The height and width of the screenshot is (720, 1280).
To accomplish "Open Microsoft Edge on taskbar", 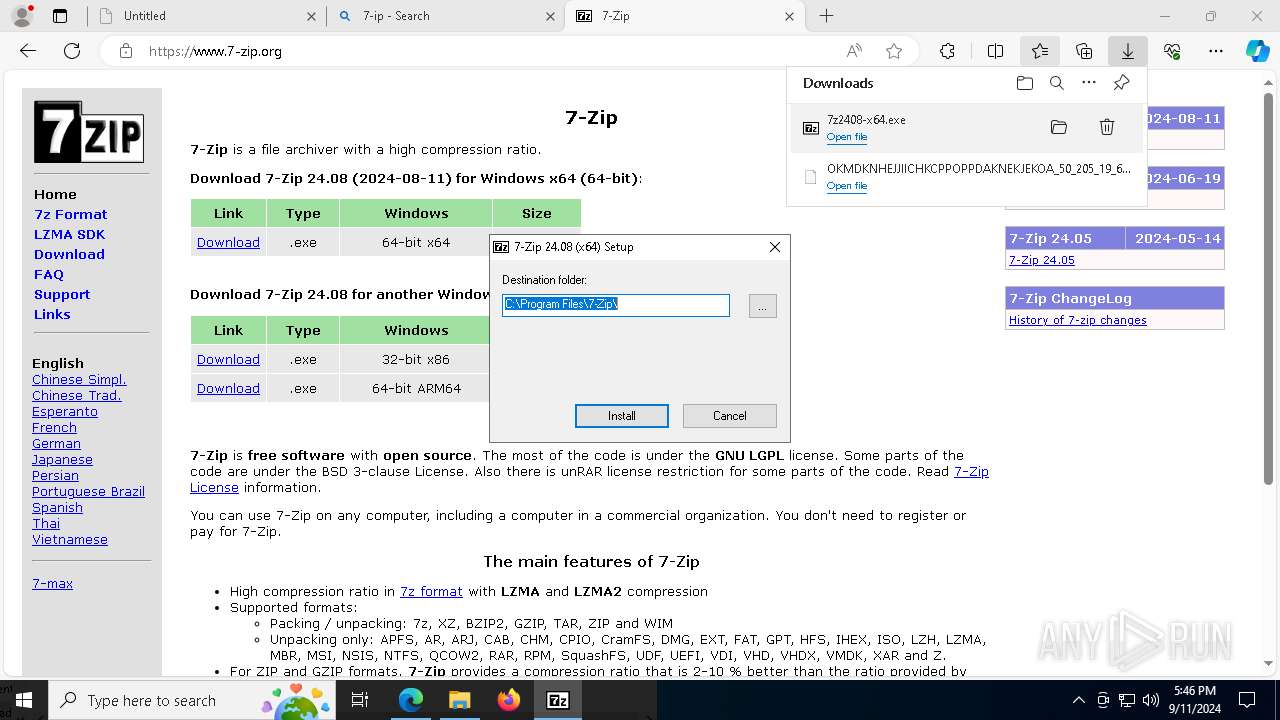I will (411, 700).
